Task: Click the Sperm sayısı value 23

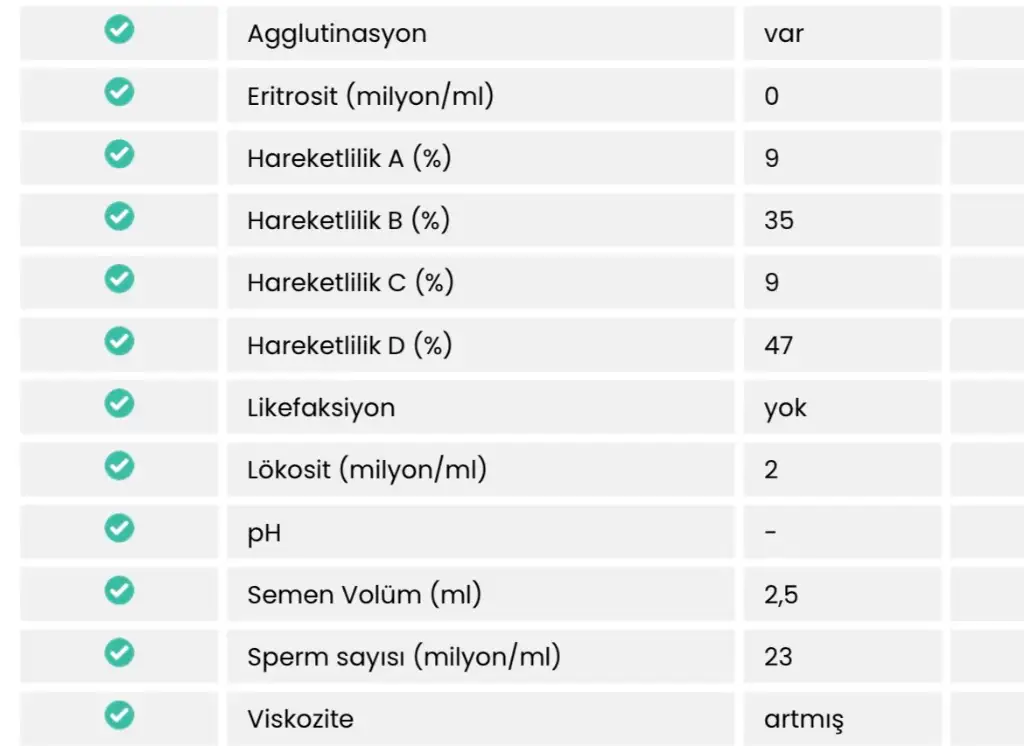Action: [x=778, y=657]
